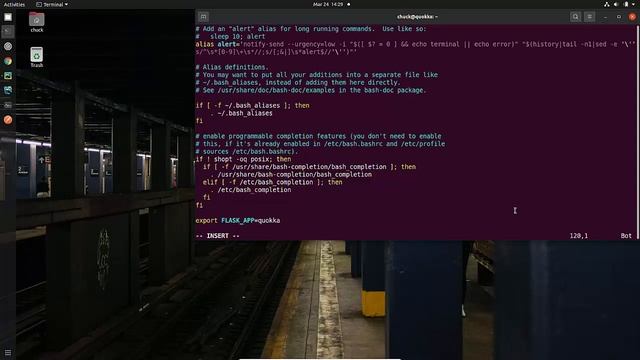Click line 'if ! shopt -oq posix; then'

tap(243, 159)
